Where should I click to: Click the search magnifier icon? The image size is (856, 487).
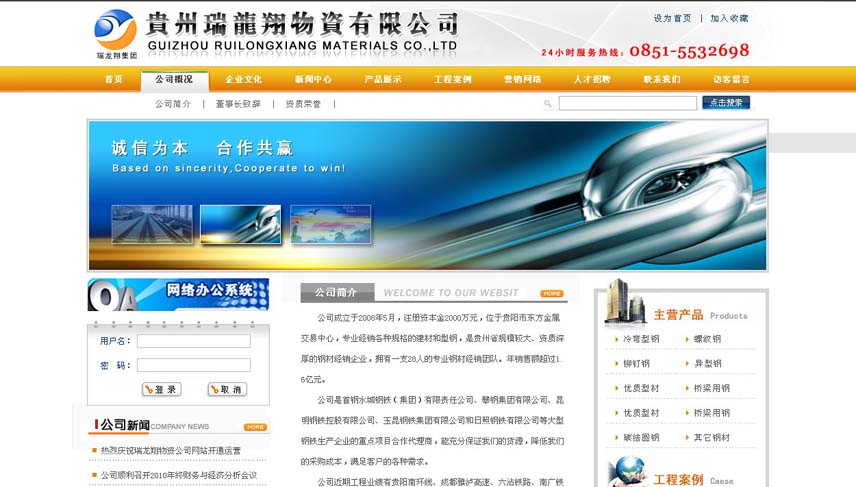click(548, 103)
